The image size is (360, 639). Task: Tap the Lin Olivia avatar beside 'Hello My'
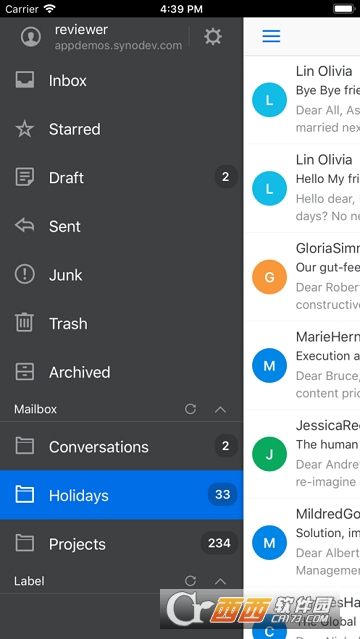269,188
